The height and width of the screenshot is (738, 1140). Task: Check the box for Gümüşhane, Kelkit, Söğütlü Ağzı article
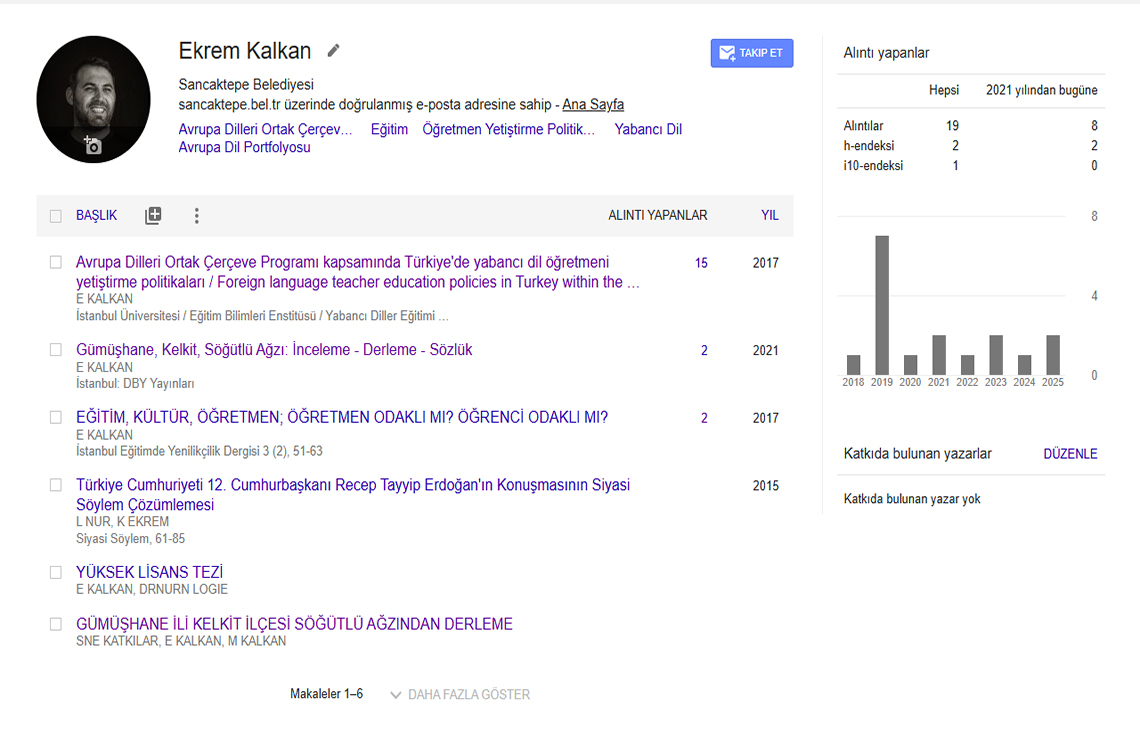(x=56, y=350)
